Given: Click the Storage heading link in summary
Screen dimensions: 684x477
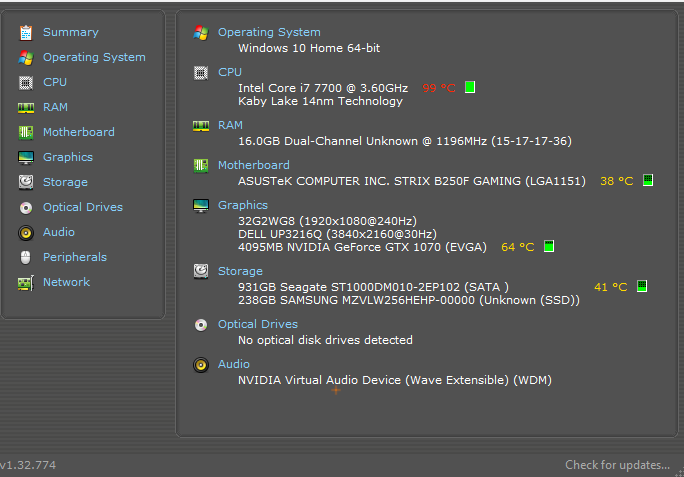Looking at the screenshot, I should pyautogui.click(x=240, y=271).
